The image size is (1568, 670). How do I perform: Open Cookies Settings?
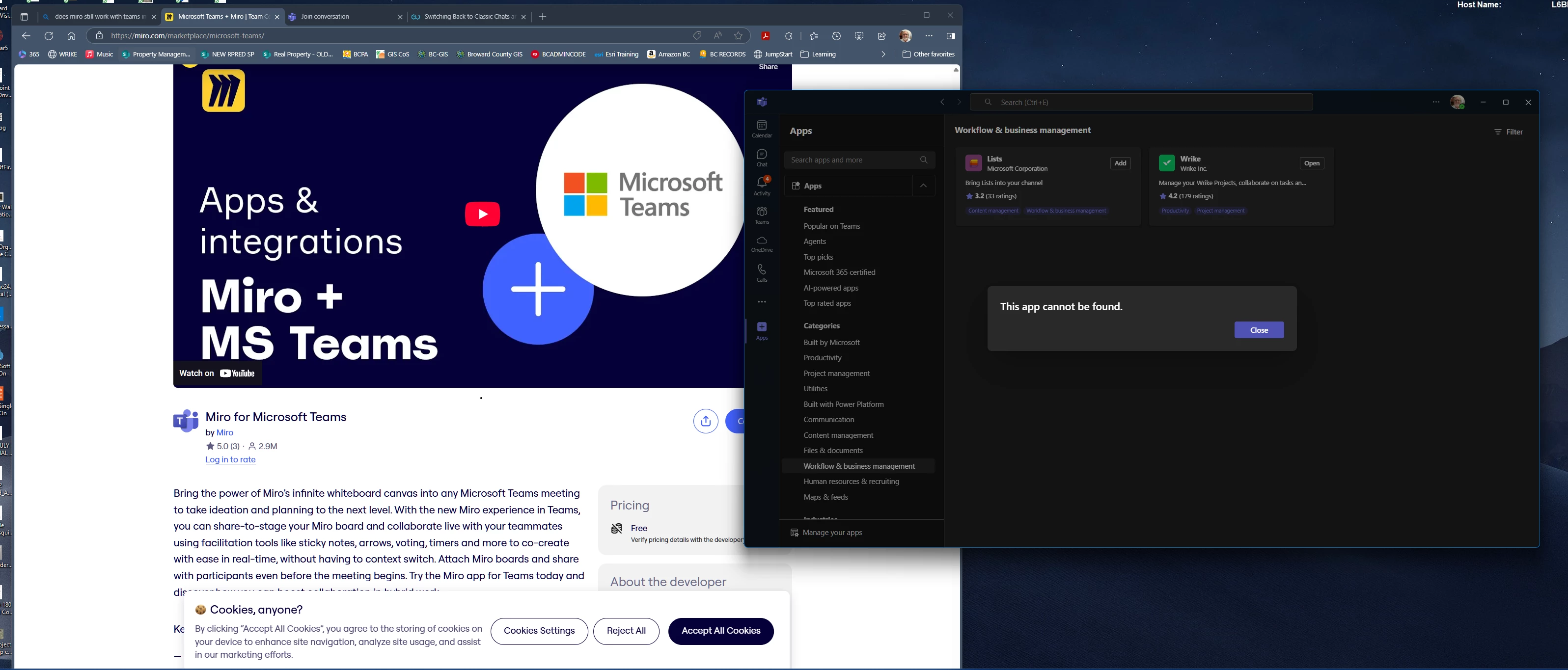(539, 631)
